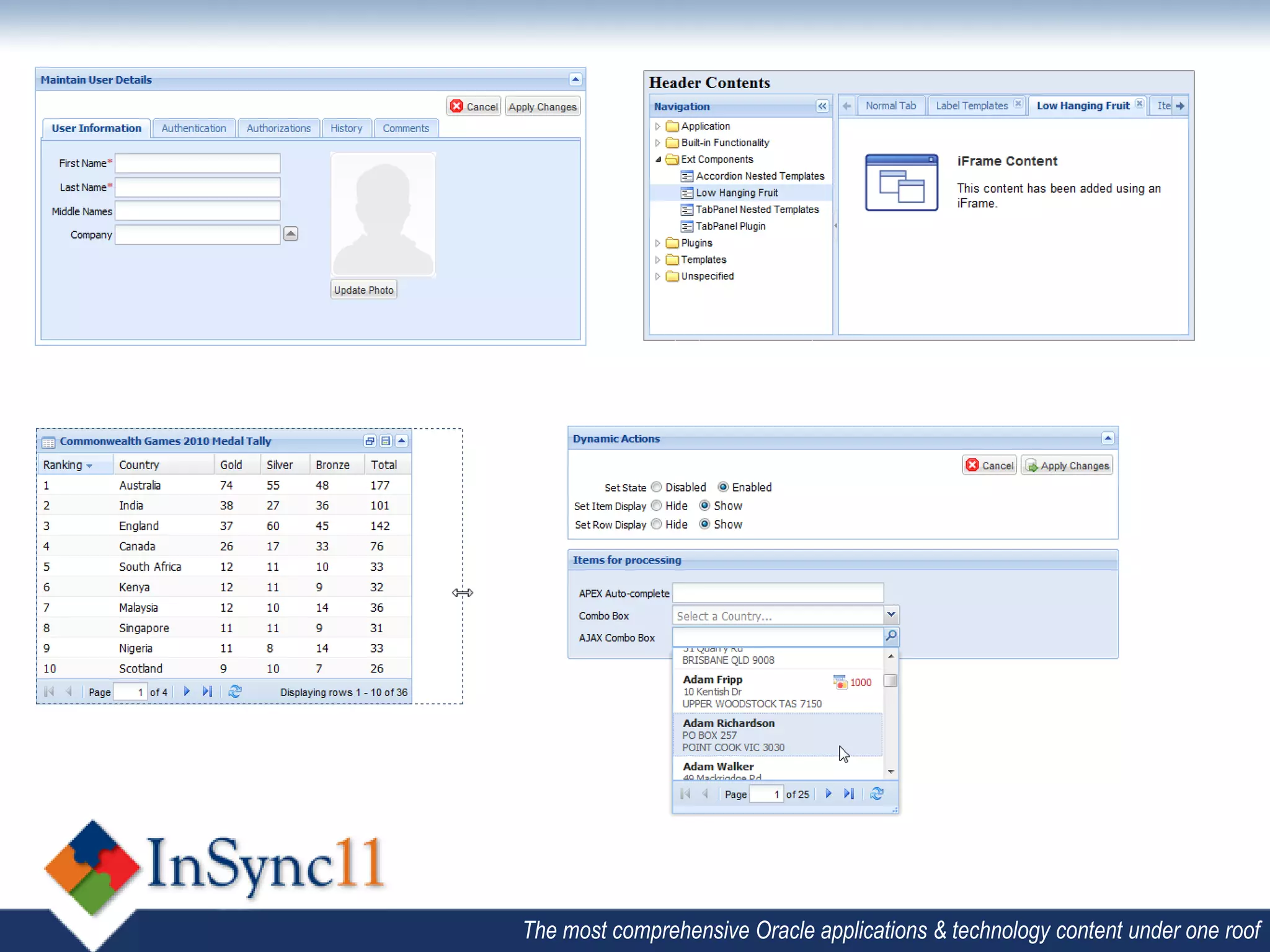Image resolution: width=1270 pixels, height=952 pixels.
Task: Collapse the Dynamic Actions panel
Action: [x=1108, y=438]
